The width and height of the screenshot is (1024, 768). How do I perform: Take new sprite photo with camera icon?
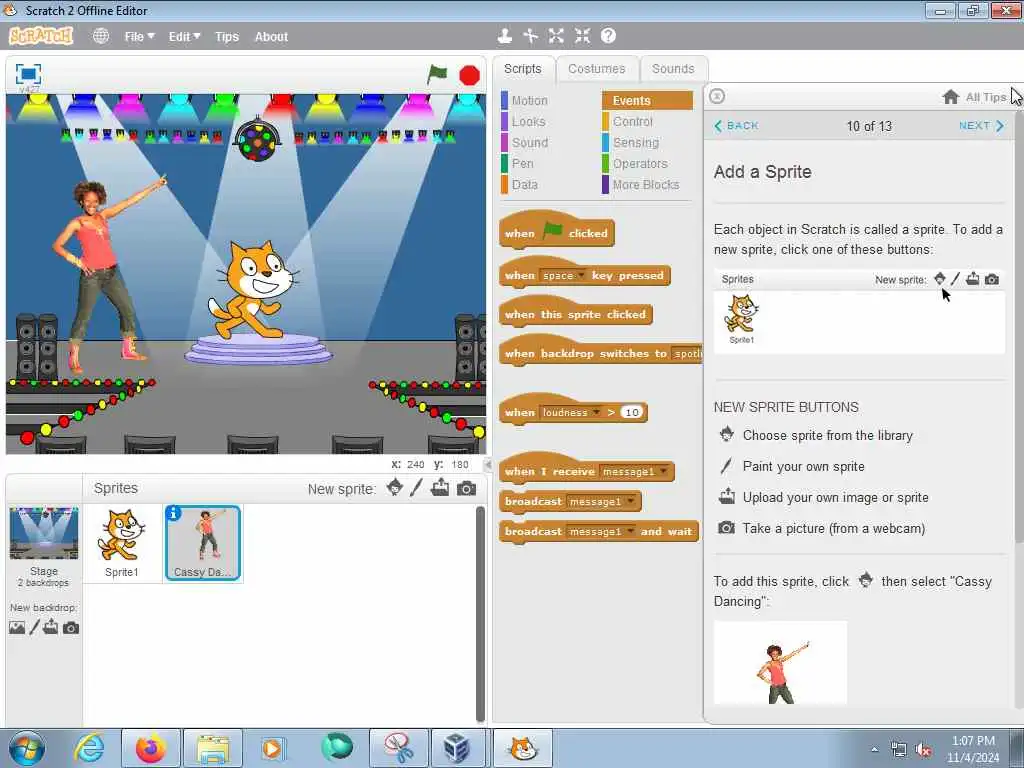(x=466, y=488)
